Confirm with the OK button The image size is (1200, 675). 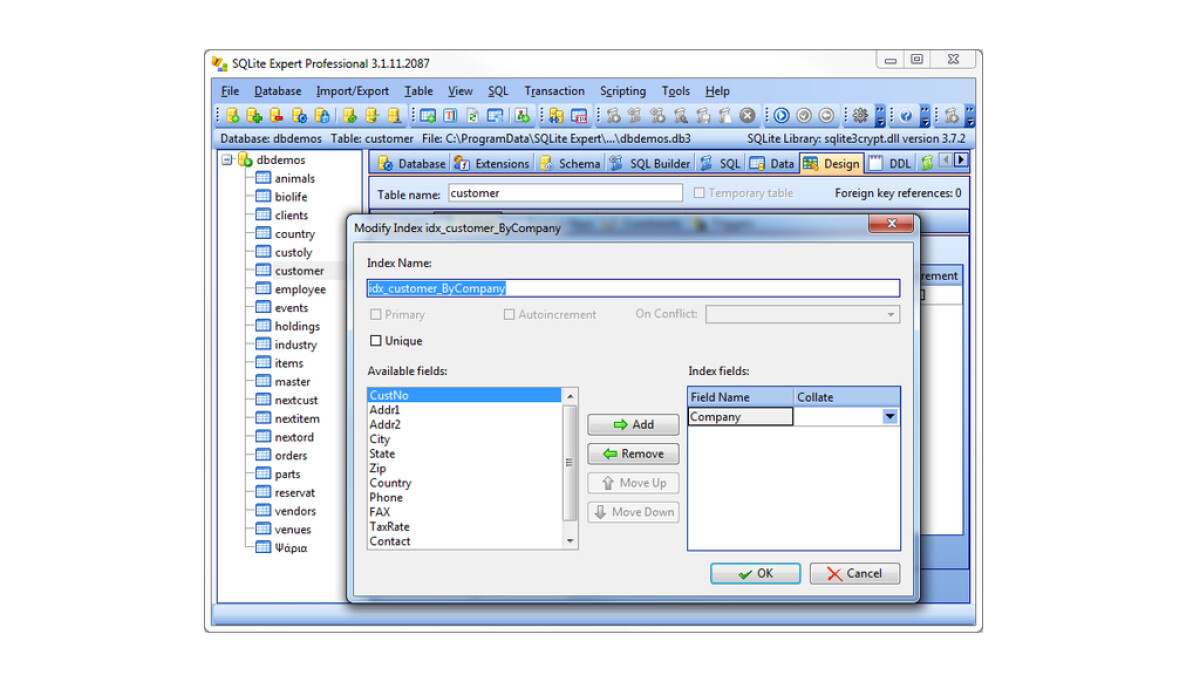pyautogui.click(x=755, y=574)
